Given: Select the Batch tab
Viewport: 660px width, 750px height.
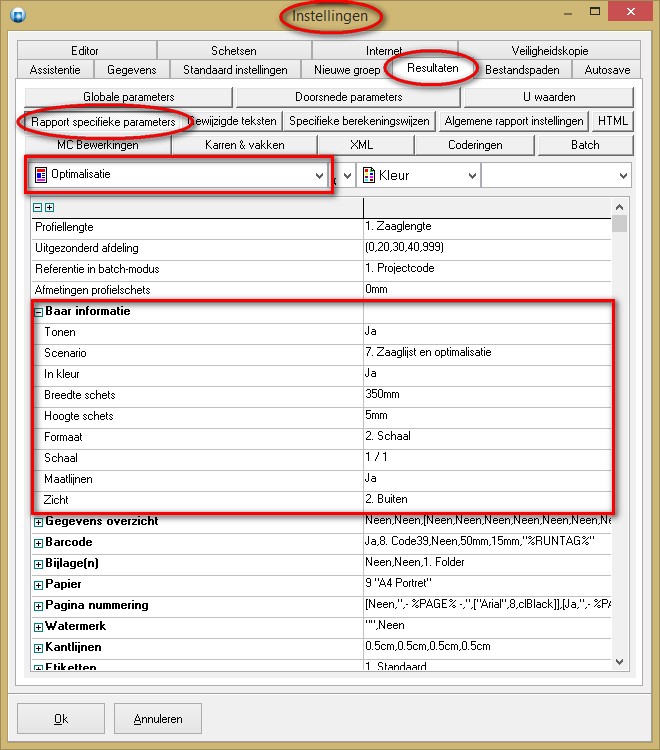Looking at the screenshot, I should point(585,145).
